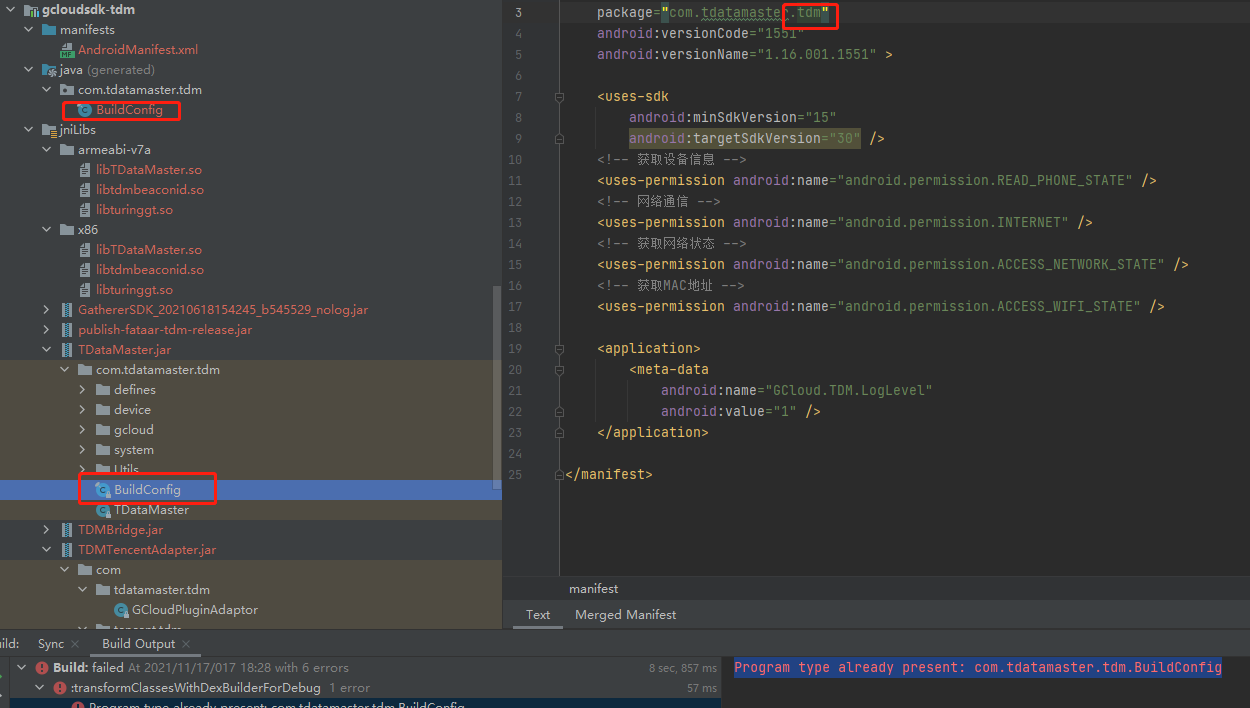Click libtdmbeaconid.so file icon in armeabi-v7a
Viewport: 1250px width, 708px height.
click(86, 190)
